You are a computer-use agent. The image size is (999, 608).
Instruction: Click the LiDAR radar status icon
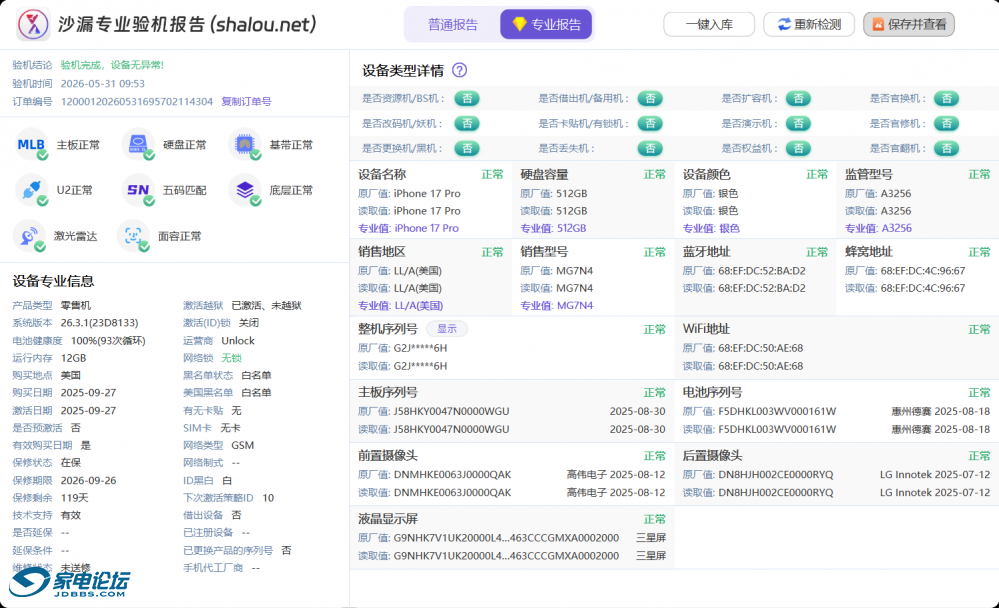pos(29,236)
